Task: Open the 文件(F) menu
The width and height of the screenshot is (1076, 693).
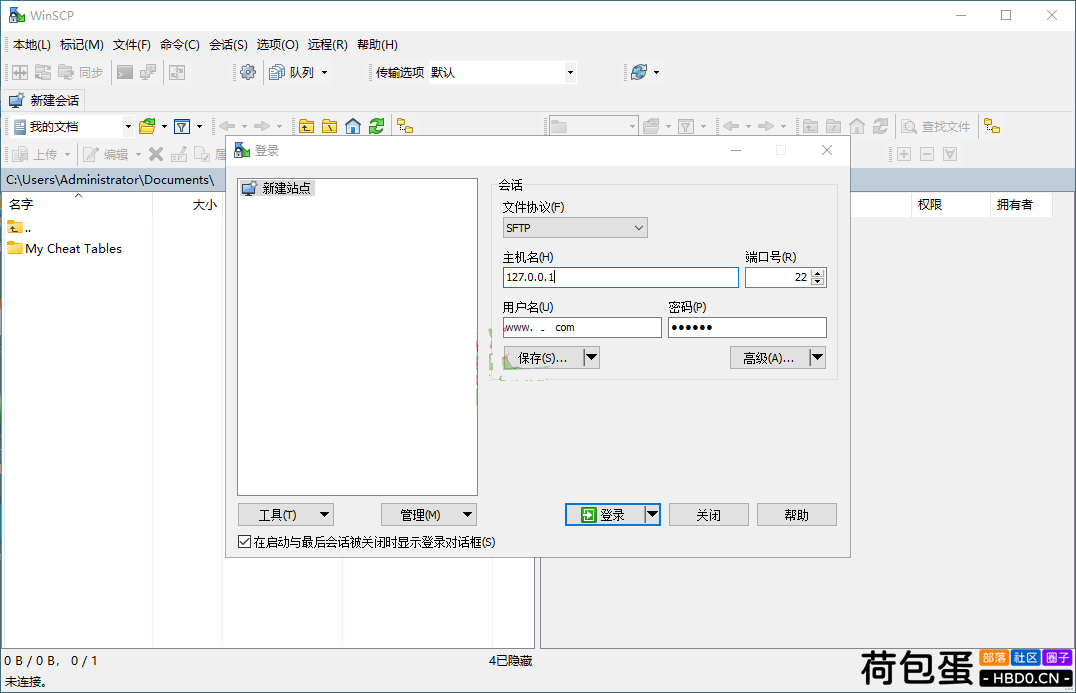Action: 132,45
